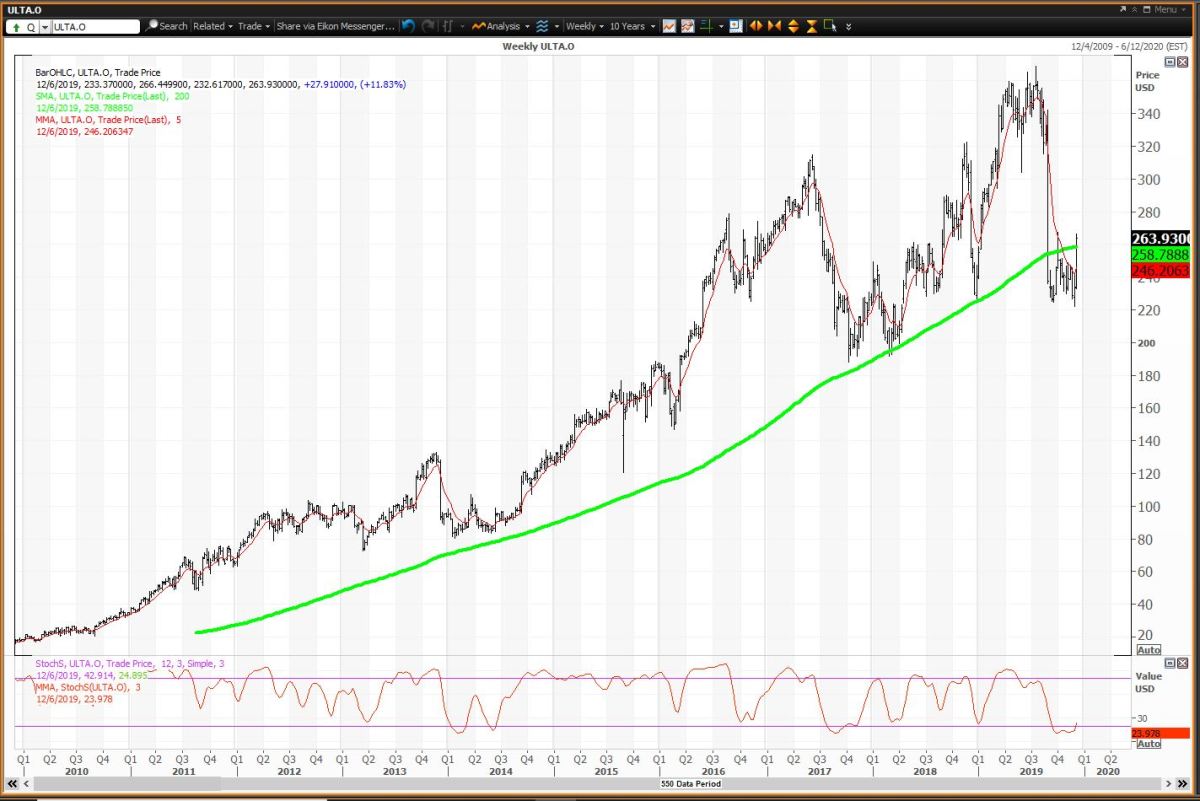Click the MMA 5 legend text

(108, 120)
